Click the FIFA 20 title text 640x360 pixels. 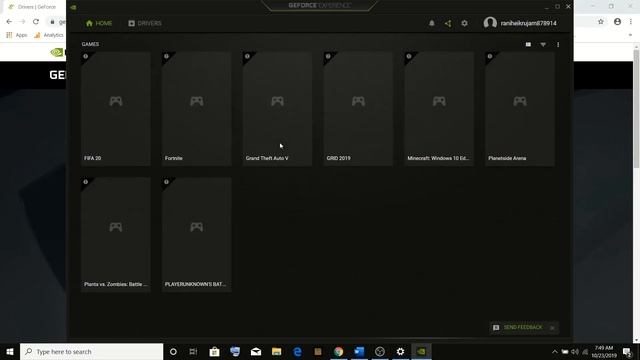click(x=93, y=158)
